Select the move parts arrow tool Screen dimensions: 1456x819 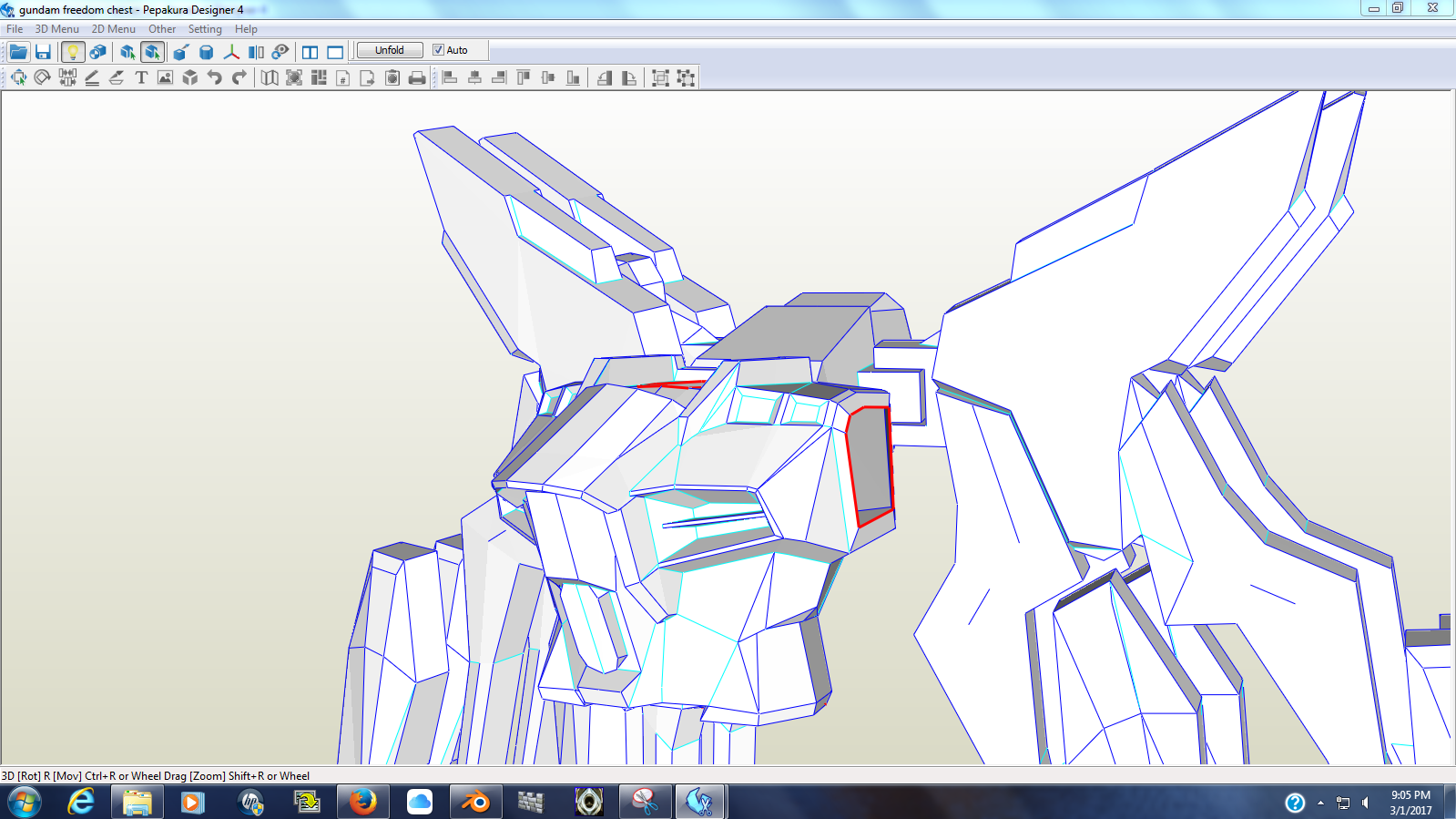pyautogui.click(x=18, y=77)
